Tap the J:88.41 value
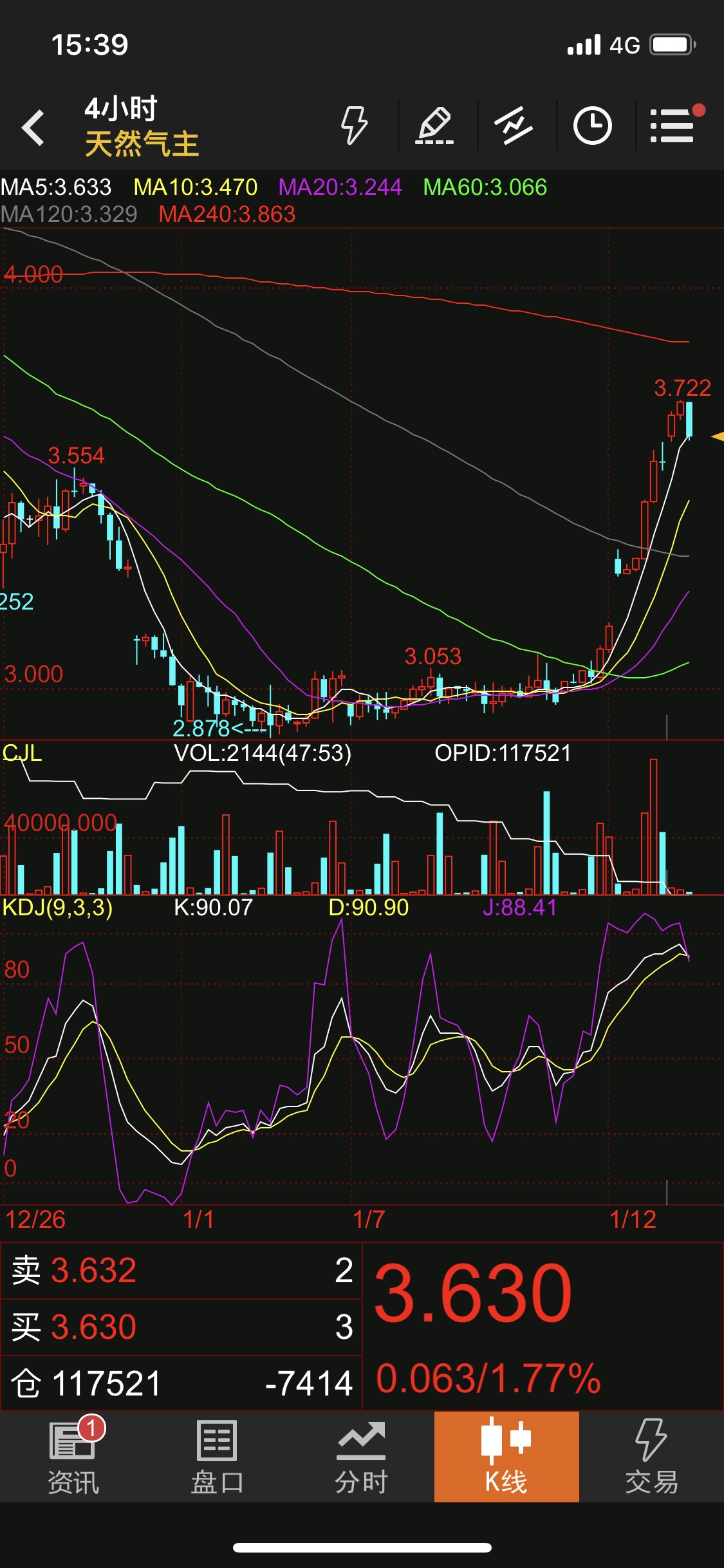Image resolution: width=724 pixels, height=1568 pixels. point(520,908)
